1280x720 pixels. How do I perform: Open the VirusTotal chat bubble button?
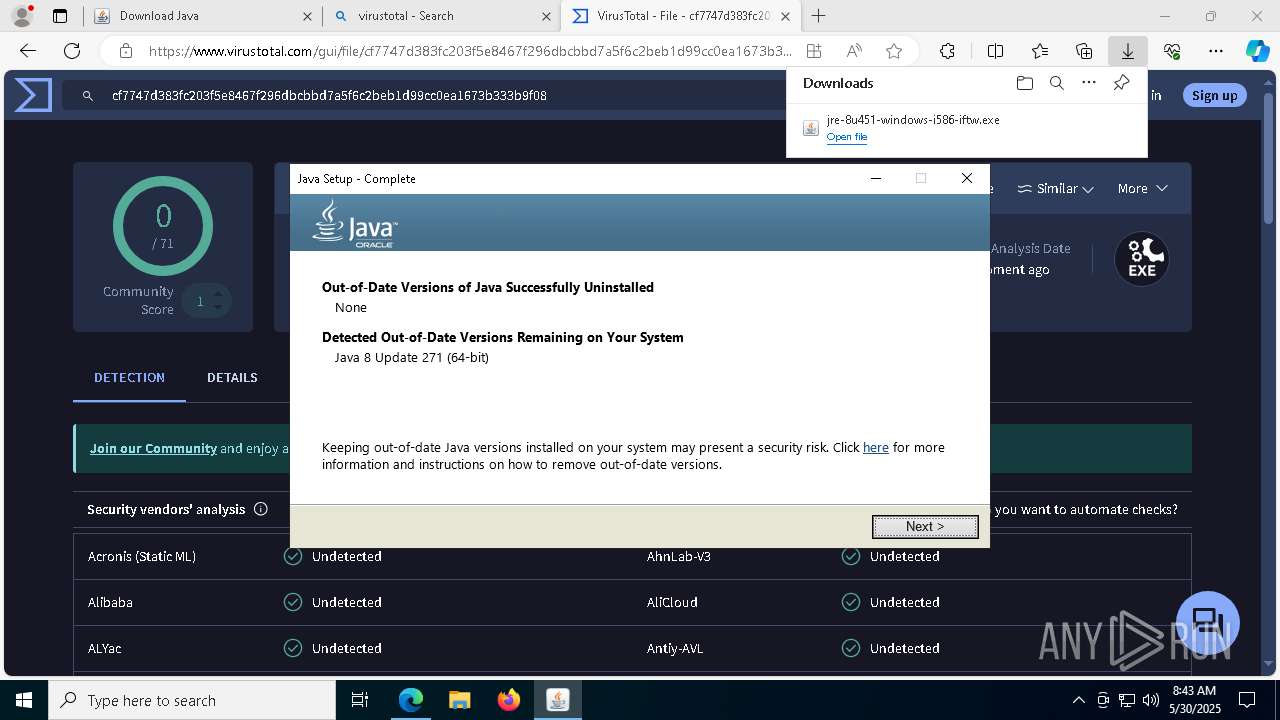(x=1208, y=622)
